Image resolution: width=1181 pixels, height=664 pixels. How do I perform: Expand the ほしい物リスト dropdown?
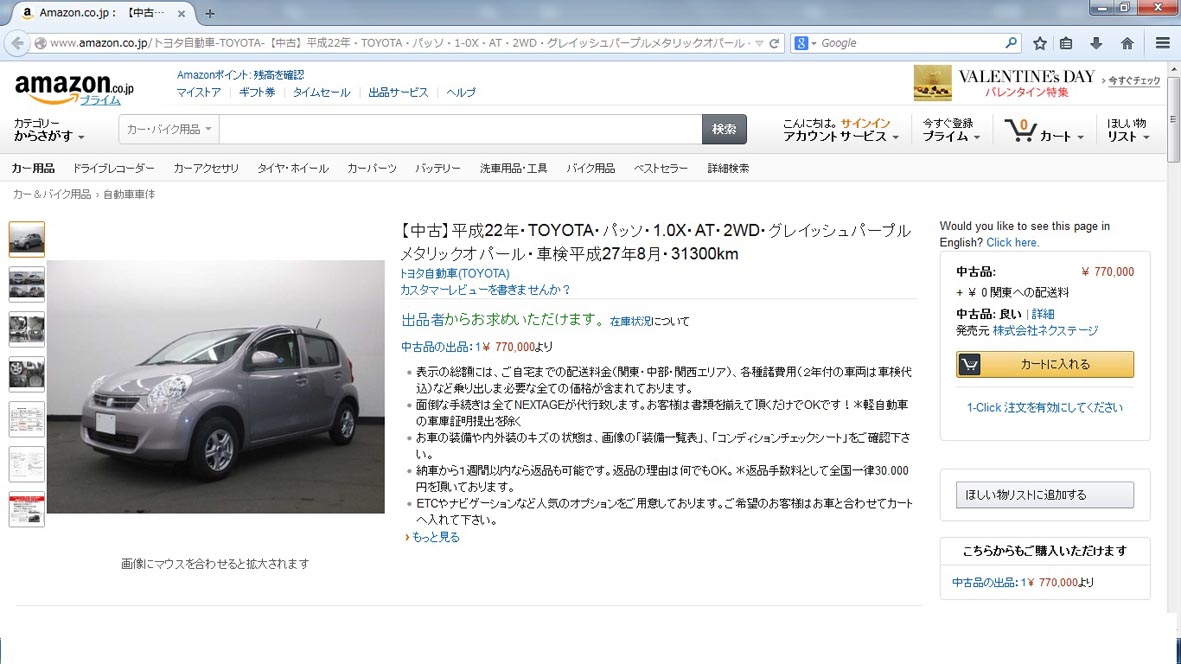click(x=1128, y=129)
